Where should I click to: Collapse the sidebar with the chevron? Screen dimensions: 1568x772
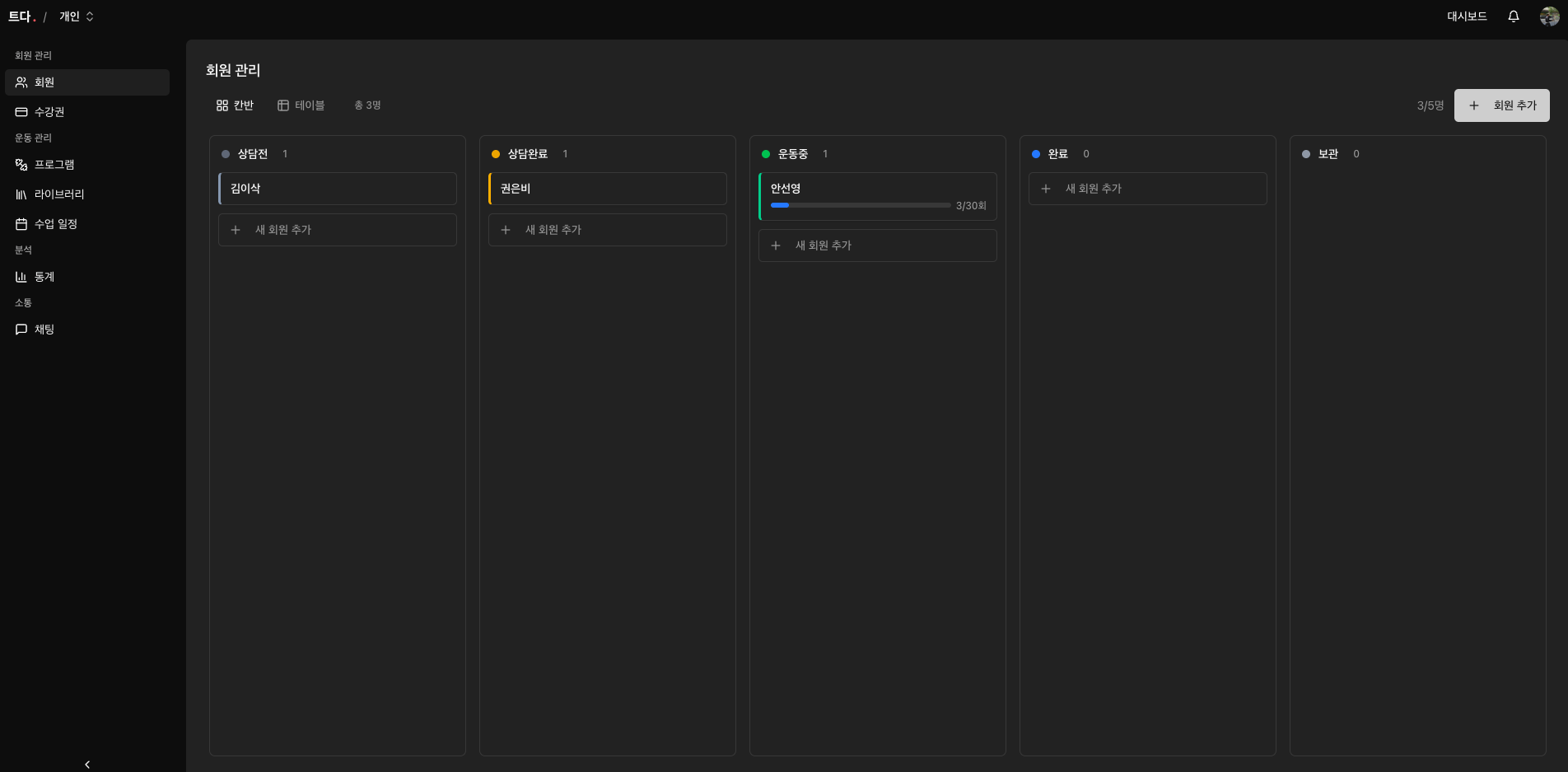coord(87,765)
